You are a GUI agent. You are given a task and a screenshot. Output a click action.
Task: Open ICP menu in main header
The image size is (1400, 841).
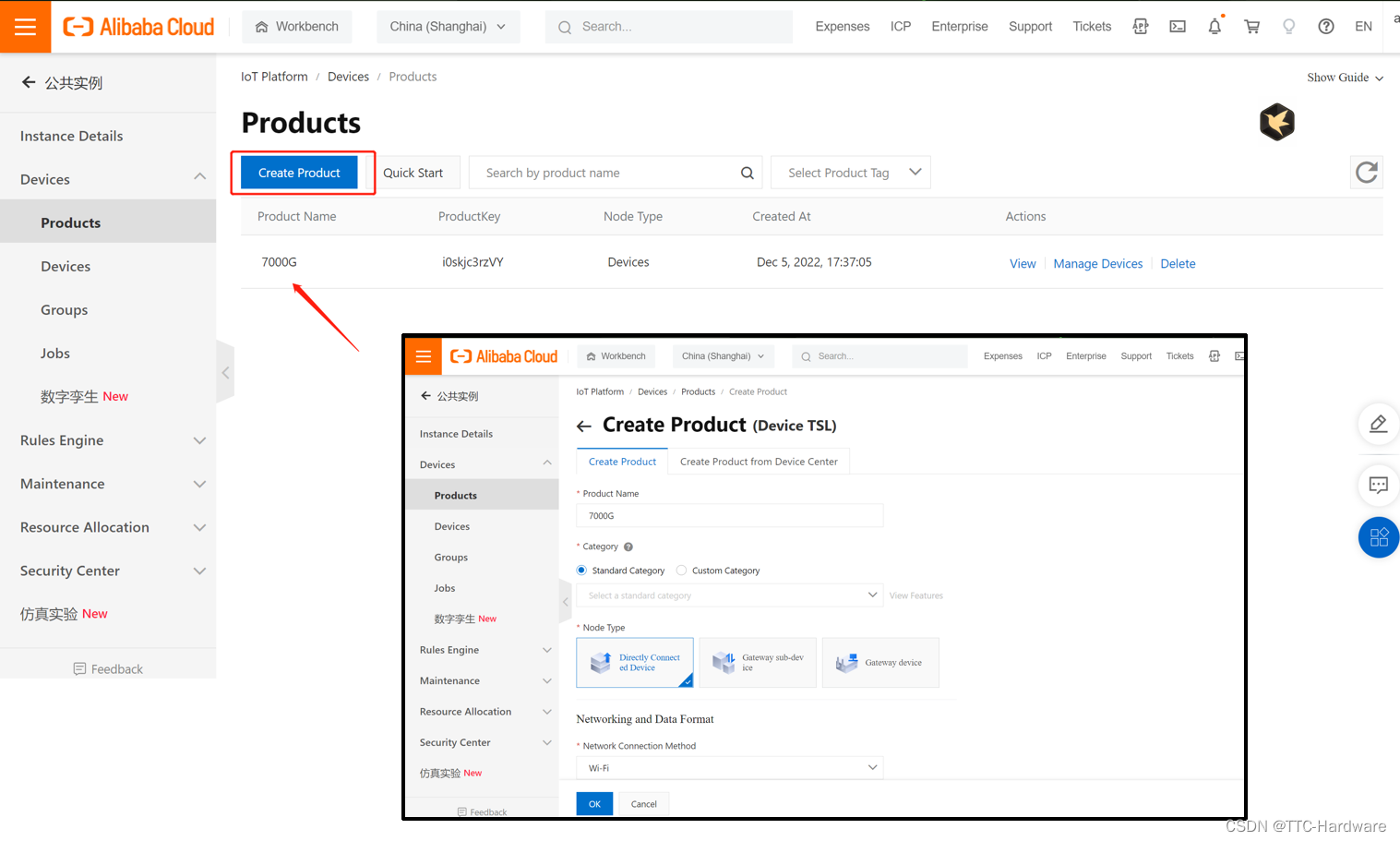(x=901, y=27)
